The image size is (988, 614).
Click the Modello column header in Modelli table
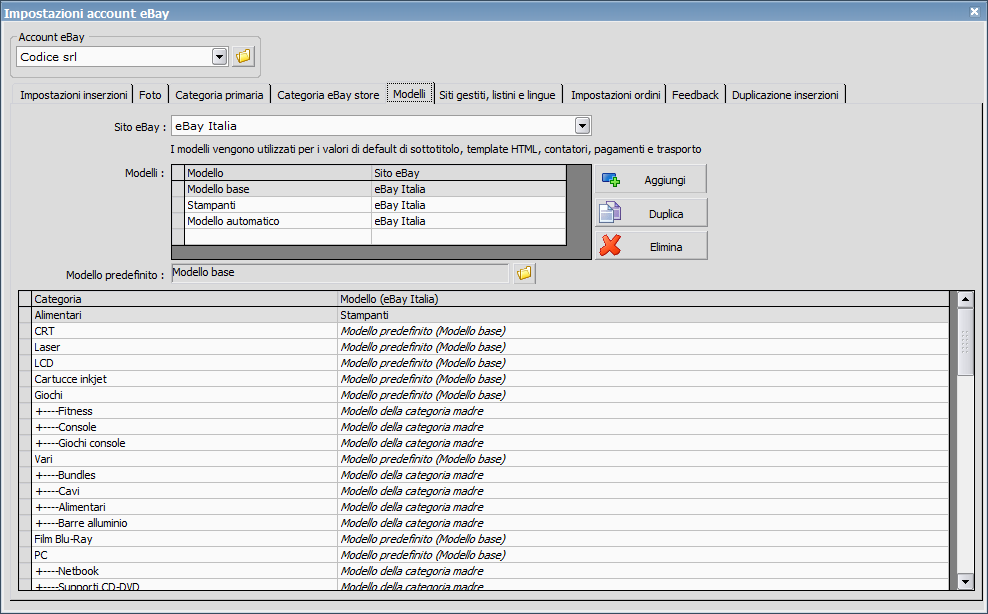pyautogui.click(x=278, y=173)
